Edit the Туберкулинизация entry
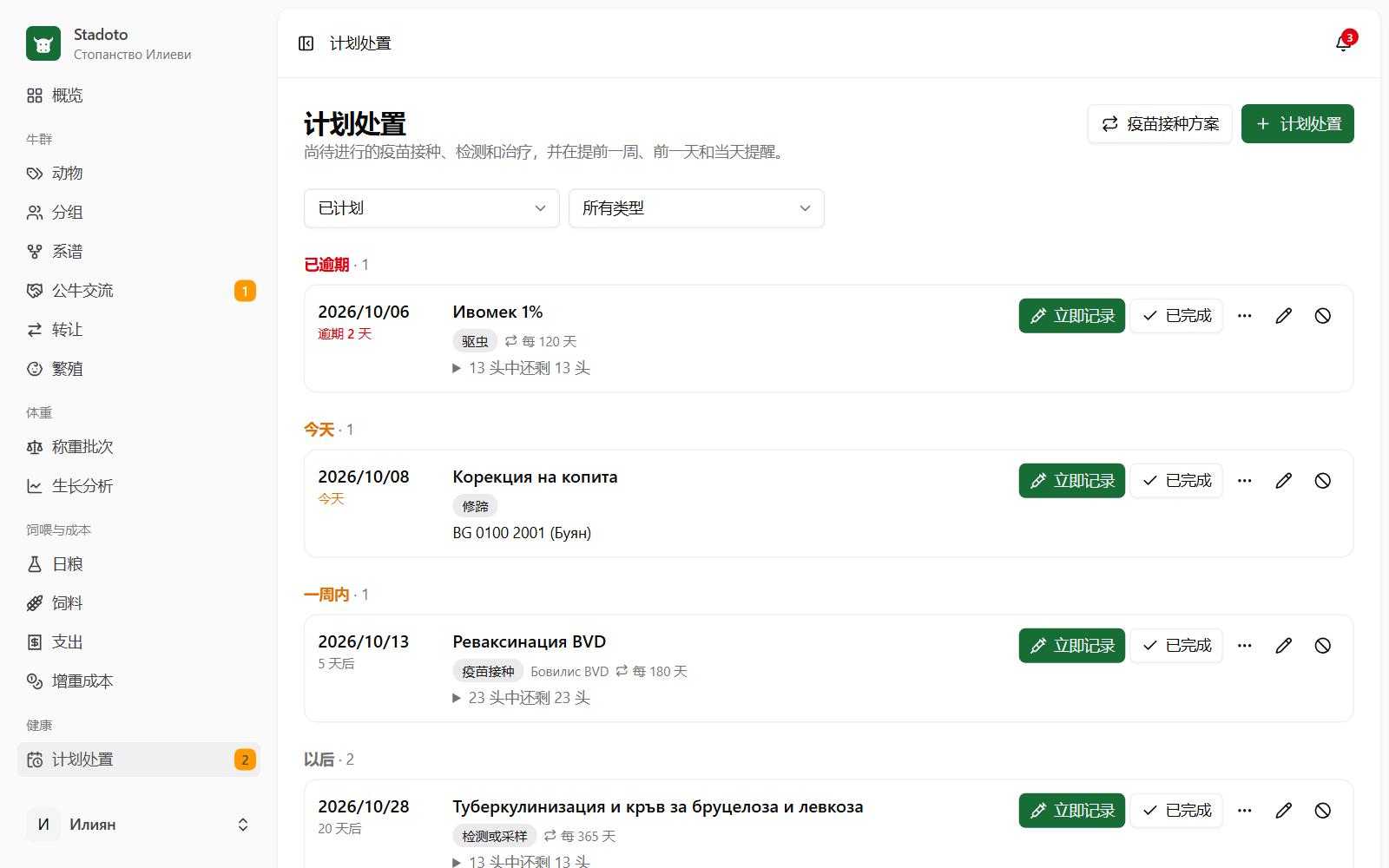Screen dimensions: 1389x868 (x=1283, y=811)
